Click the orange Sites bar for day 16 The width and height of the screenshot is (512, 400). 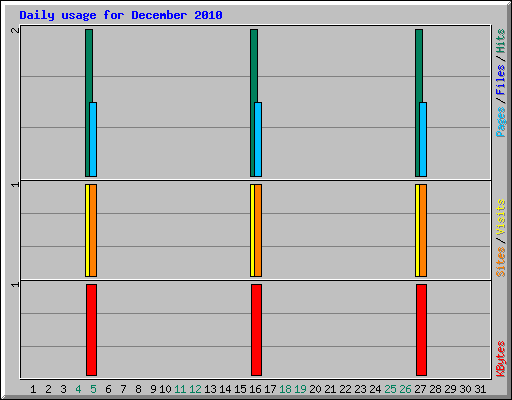pyautogui.click(x=258, y=230)
